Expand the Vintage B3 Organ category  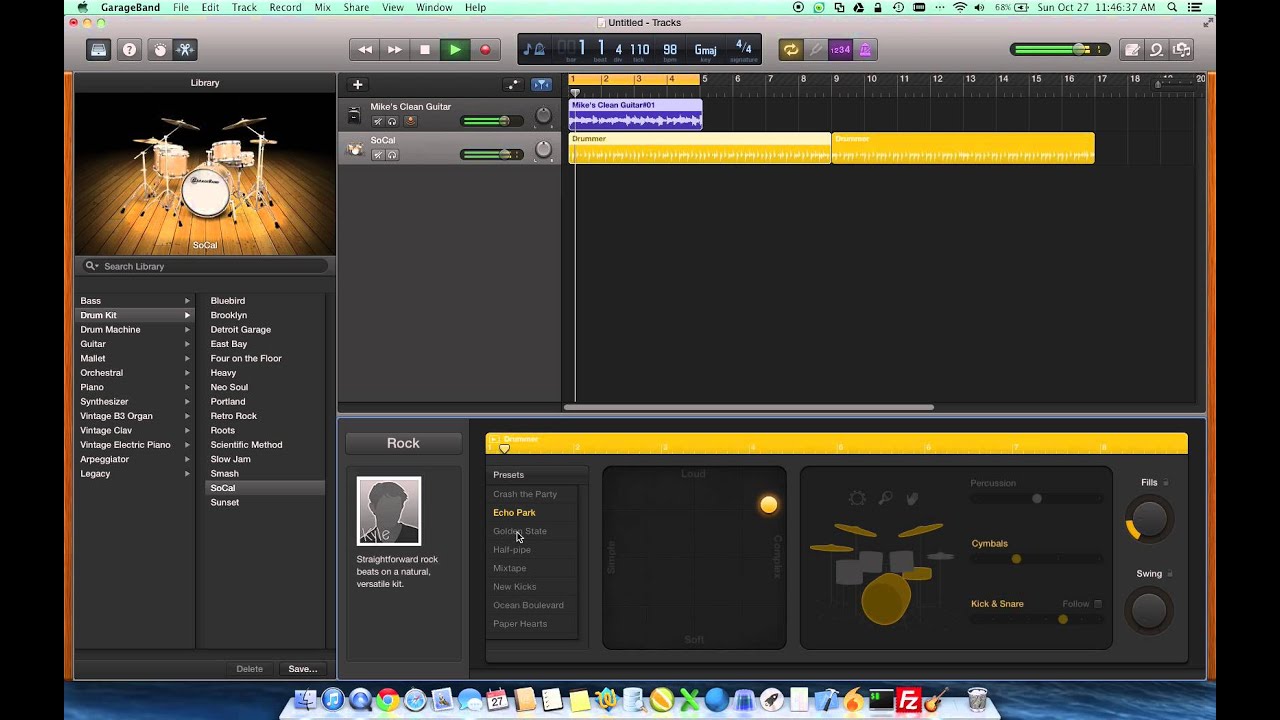tap(187, 416)
